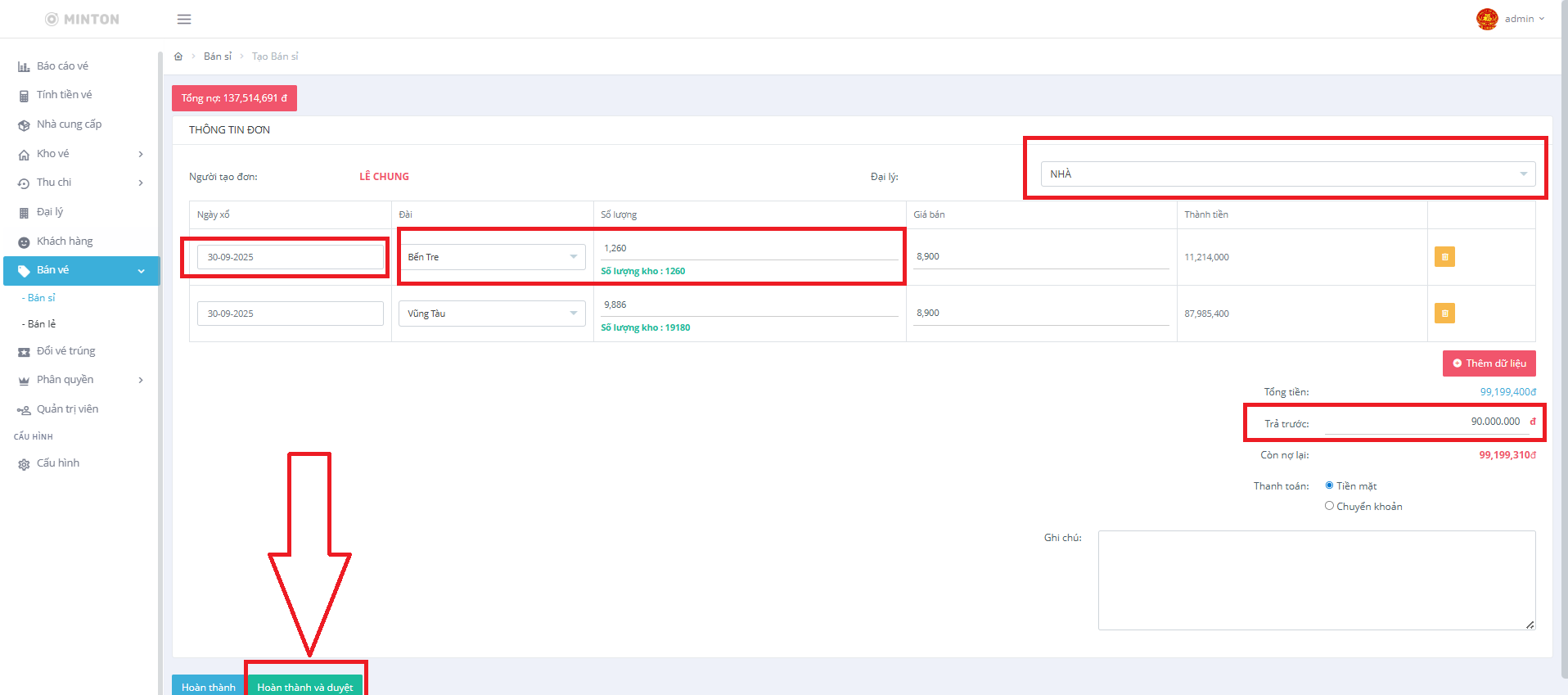Screen dimensions: 1568x695
Task: Click the hamburger menu toggle icon
Action: (x=184, y=19)
